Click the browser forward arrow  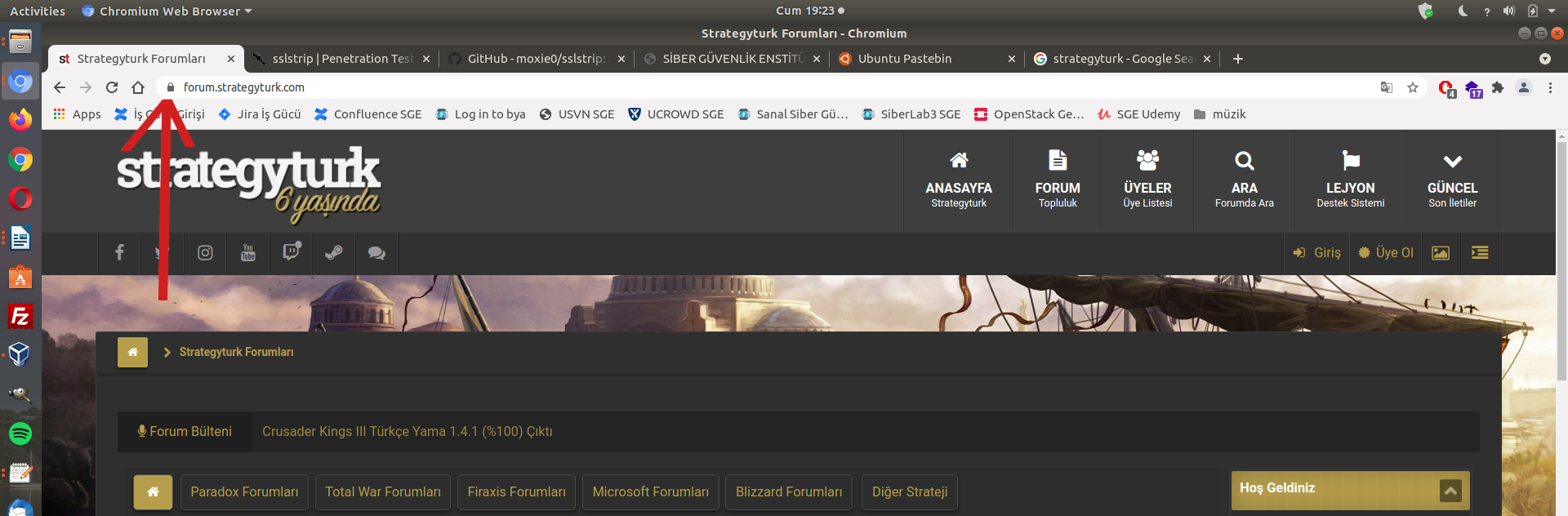click(x=86, y=87)
